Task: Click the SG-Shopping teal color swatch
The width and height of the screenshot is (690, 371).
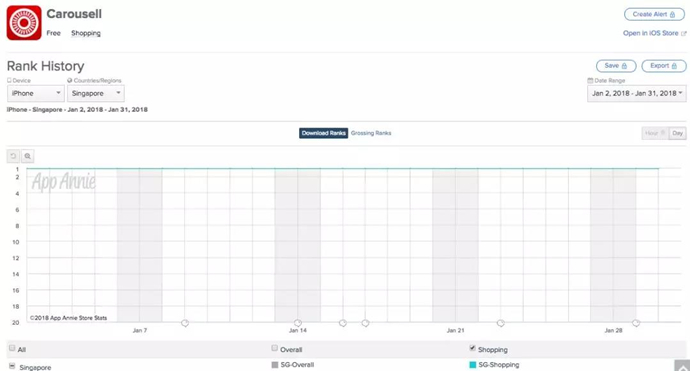Action: [473, 365]
